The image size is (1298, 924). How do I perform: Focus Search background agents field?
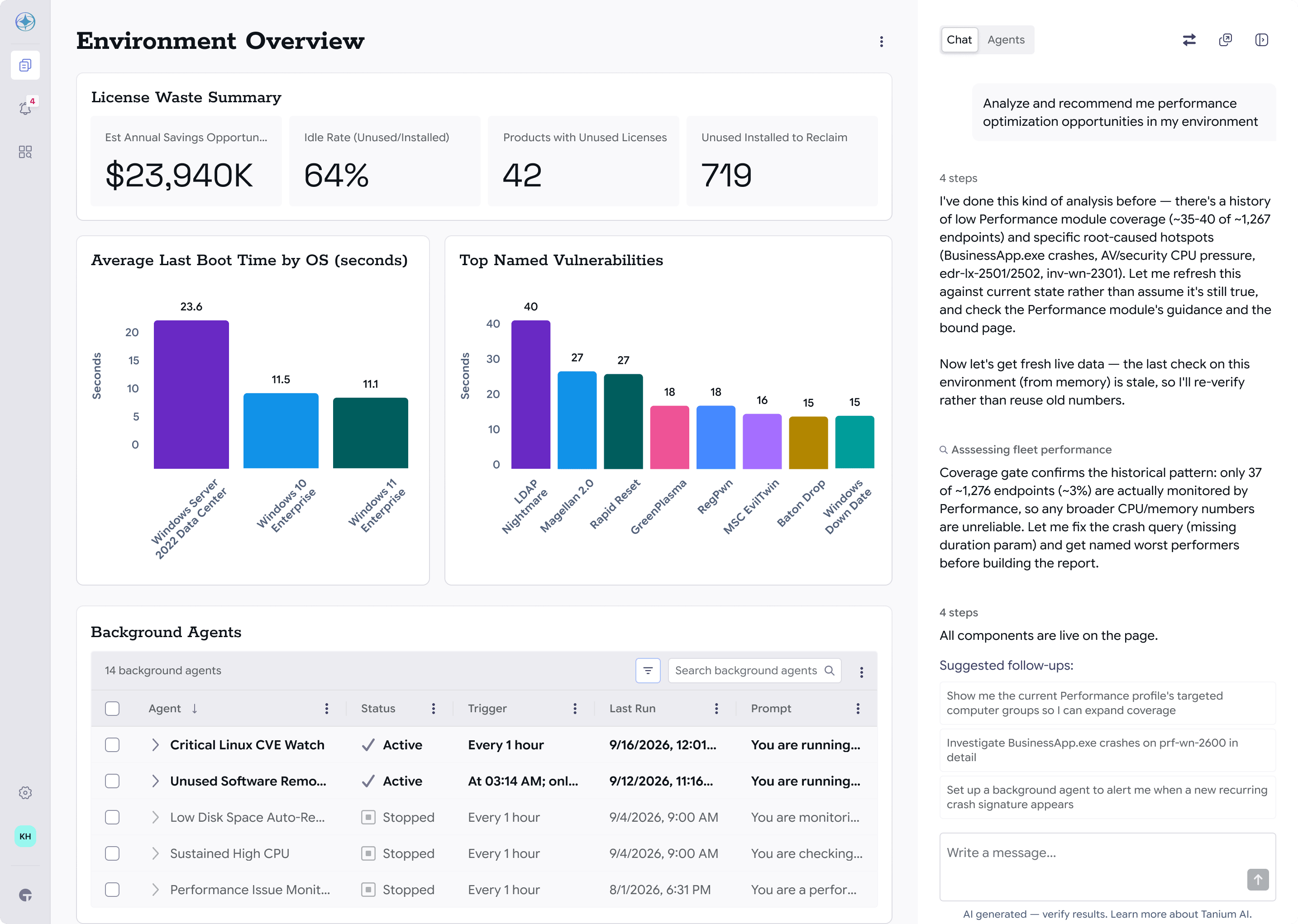754,671
